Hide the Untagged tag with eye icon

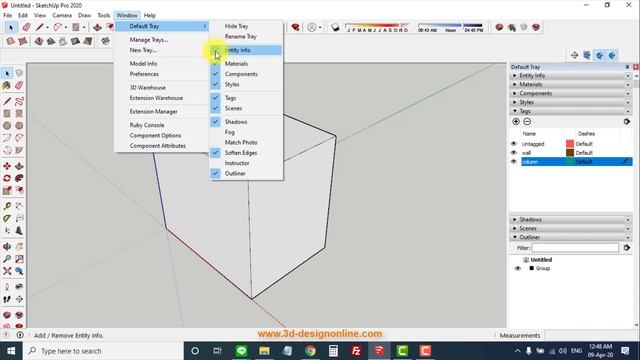(514, 144)
